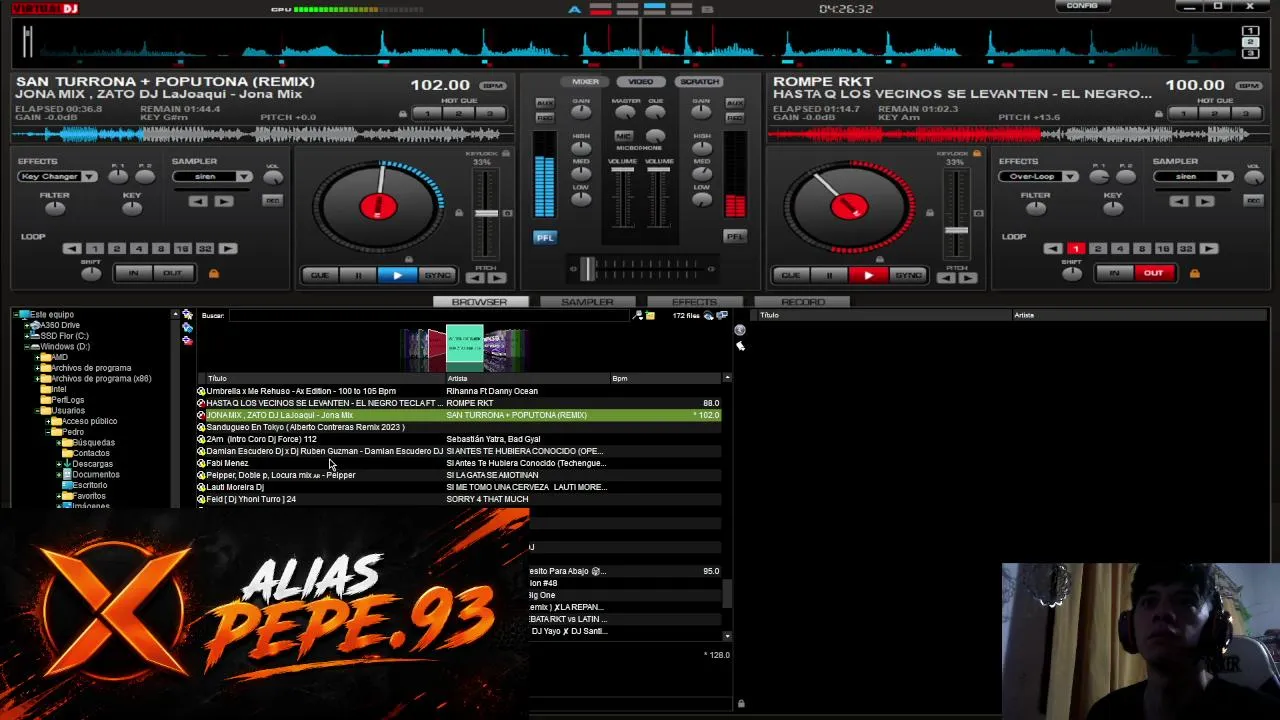The width and height of the screenshot is (1280, 720).
Task: Click the left deck BPM tap button
Action: 492,86
